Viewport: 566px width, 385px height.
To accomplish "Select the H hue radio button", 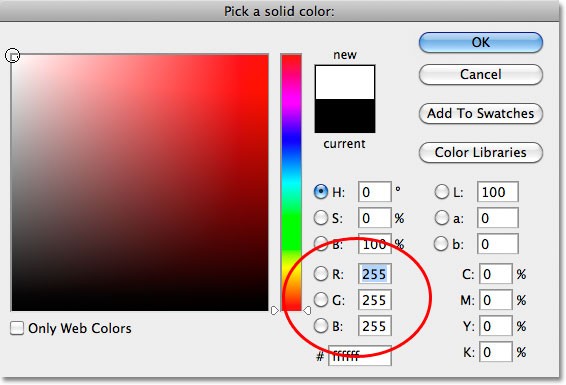I will pyautogui.click(x=321, y=192).
